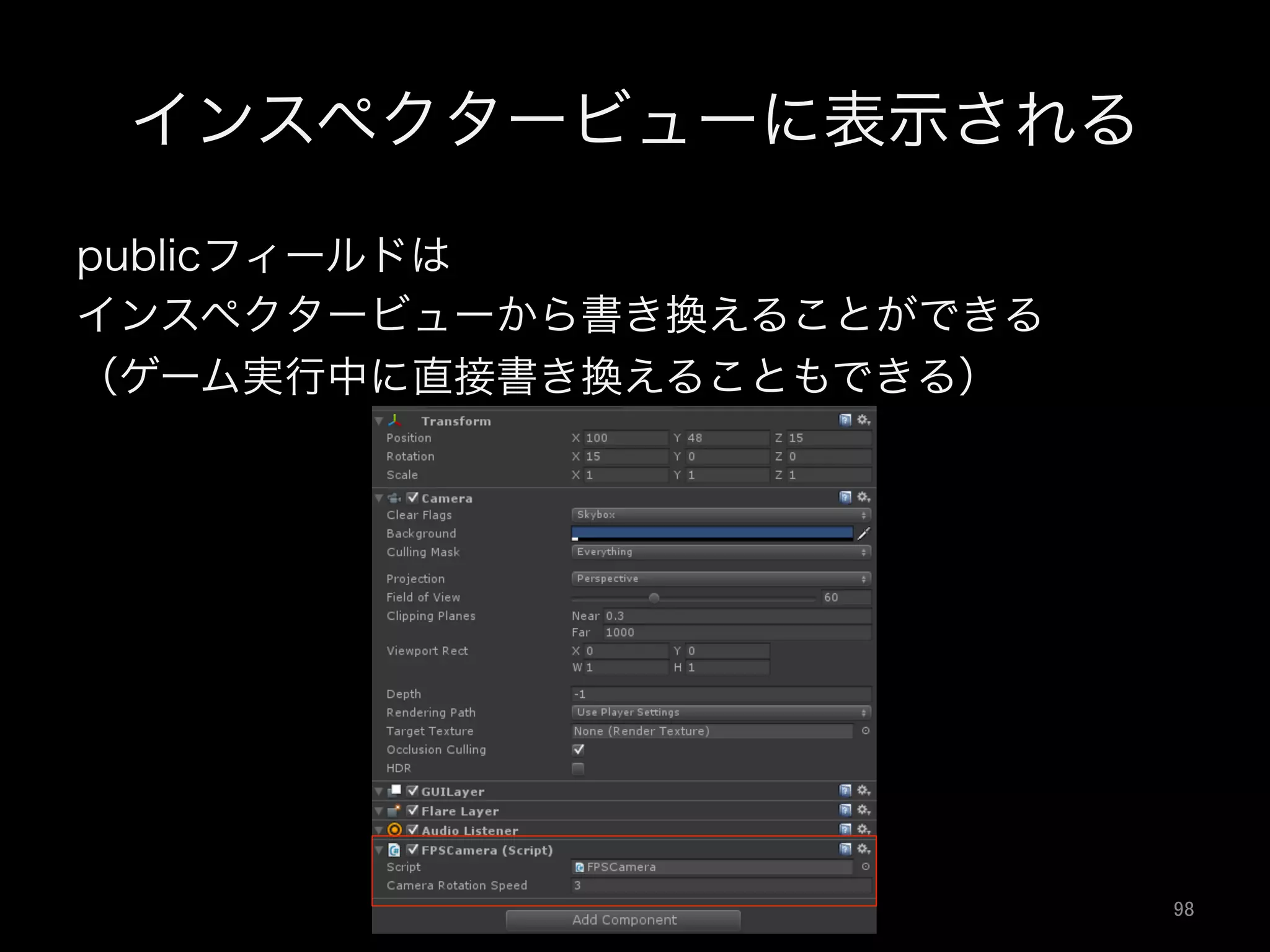Open GUILayer gear settings menu
This screenshot has height=952, width=1270.
point(864,790)
